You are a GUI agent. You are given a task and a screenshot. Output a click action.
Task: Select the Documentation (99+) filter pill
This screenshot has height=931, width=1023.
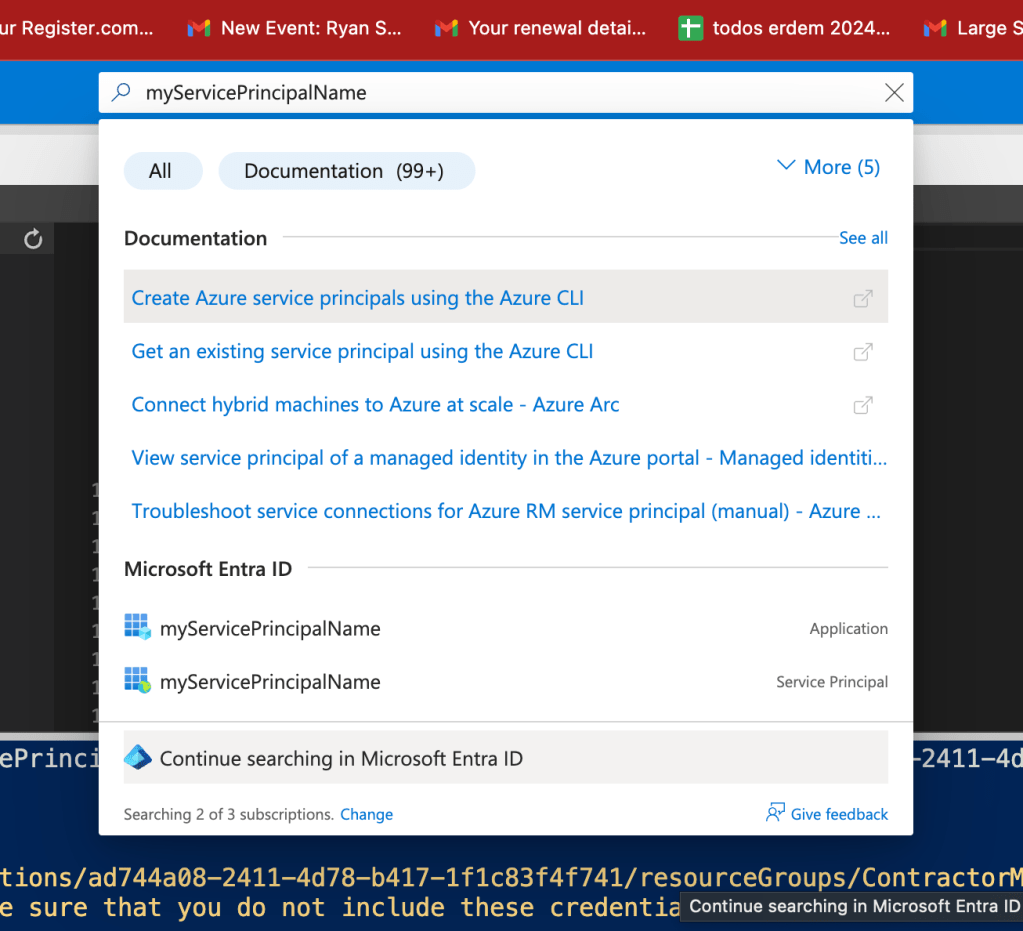pyautogui.click(x=346, y=171)
